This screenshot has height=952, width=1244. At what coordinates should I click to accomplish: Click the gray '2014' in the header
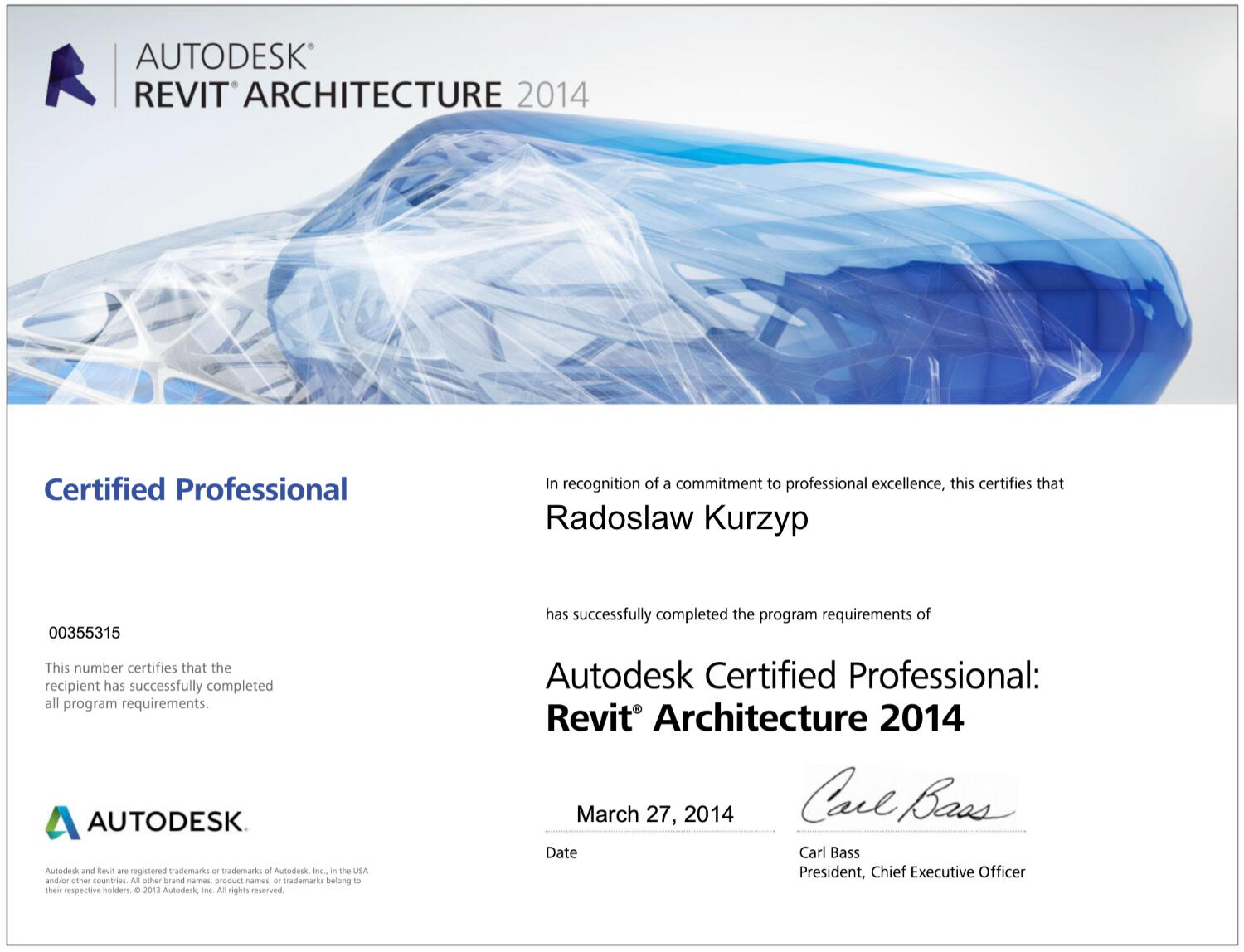coord(552,95)
